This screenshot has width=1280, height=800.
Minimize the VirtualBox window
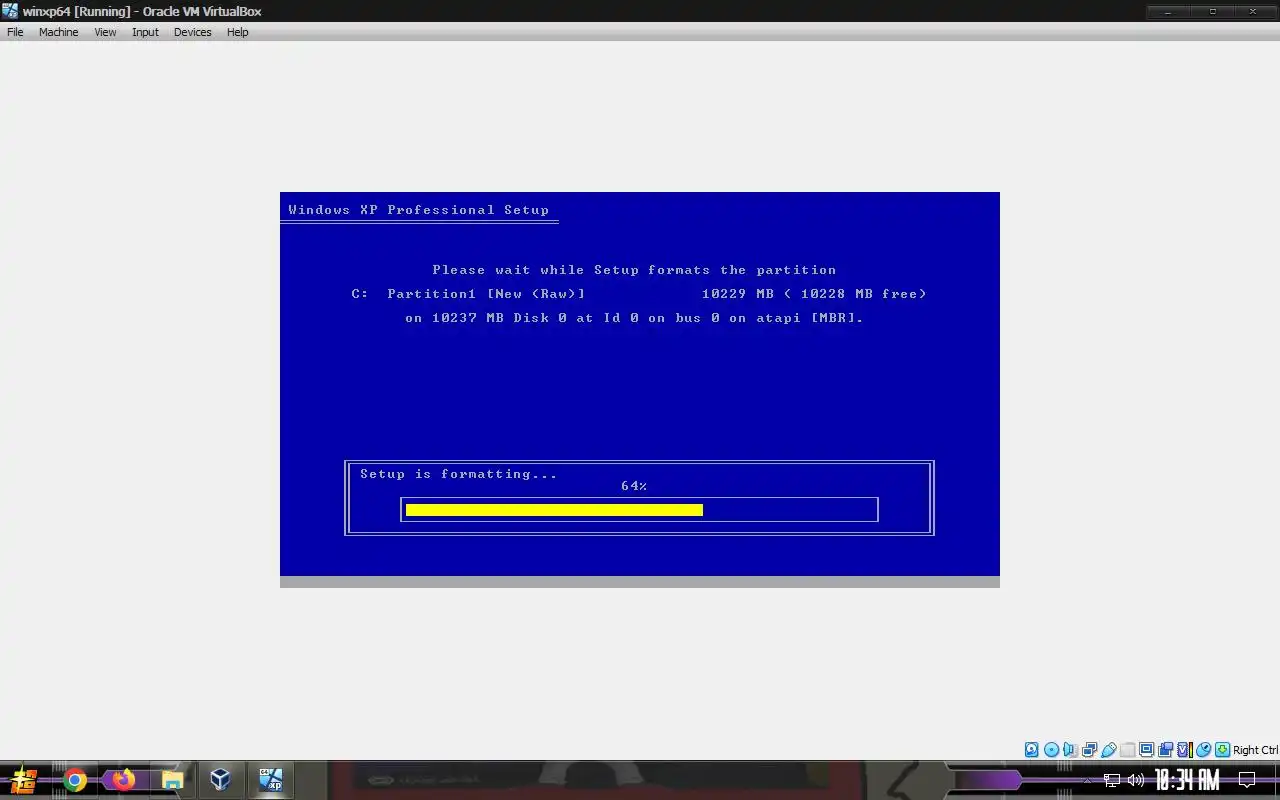point(1168,11)
